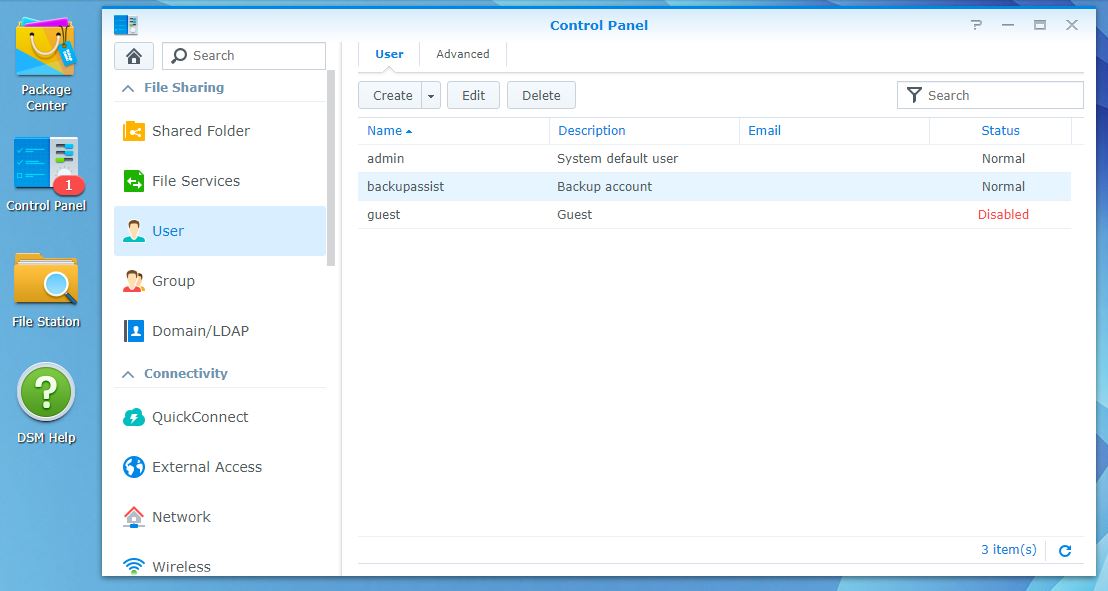Image resolution: width=1108 pixels, height=591 pixels.
Task: Click the 'Backup account' description
Action: 604,187
